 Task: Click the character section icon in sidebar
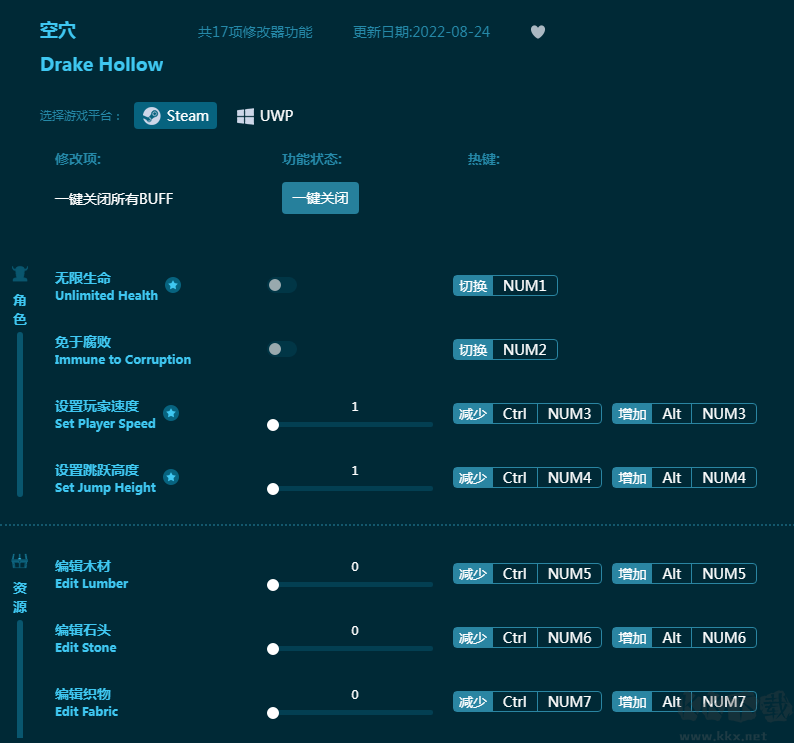click(x=20, y=274)
